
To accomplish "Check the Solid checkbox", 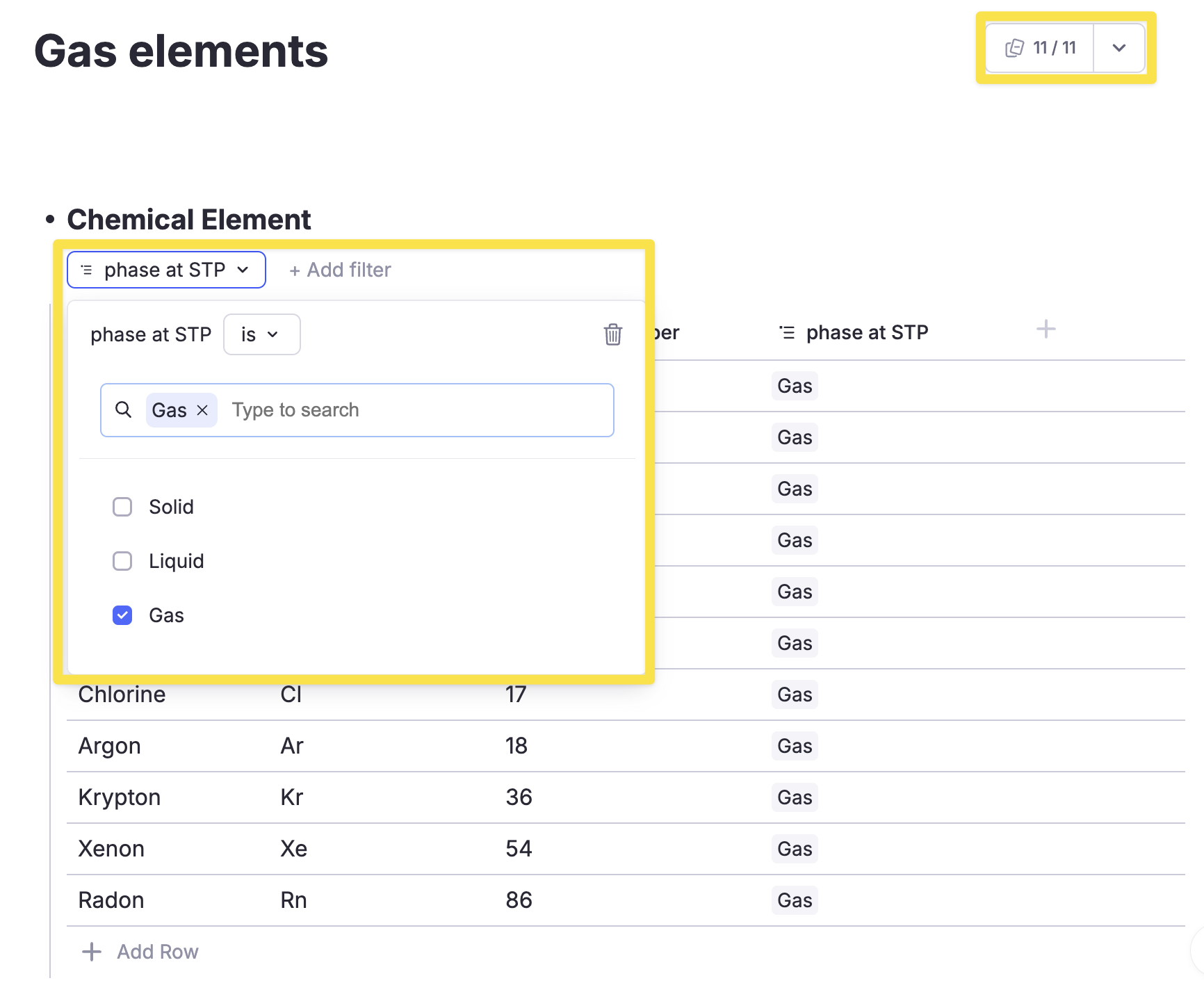I will coord(122,507).
